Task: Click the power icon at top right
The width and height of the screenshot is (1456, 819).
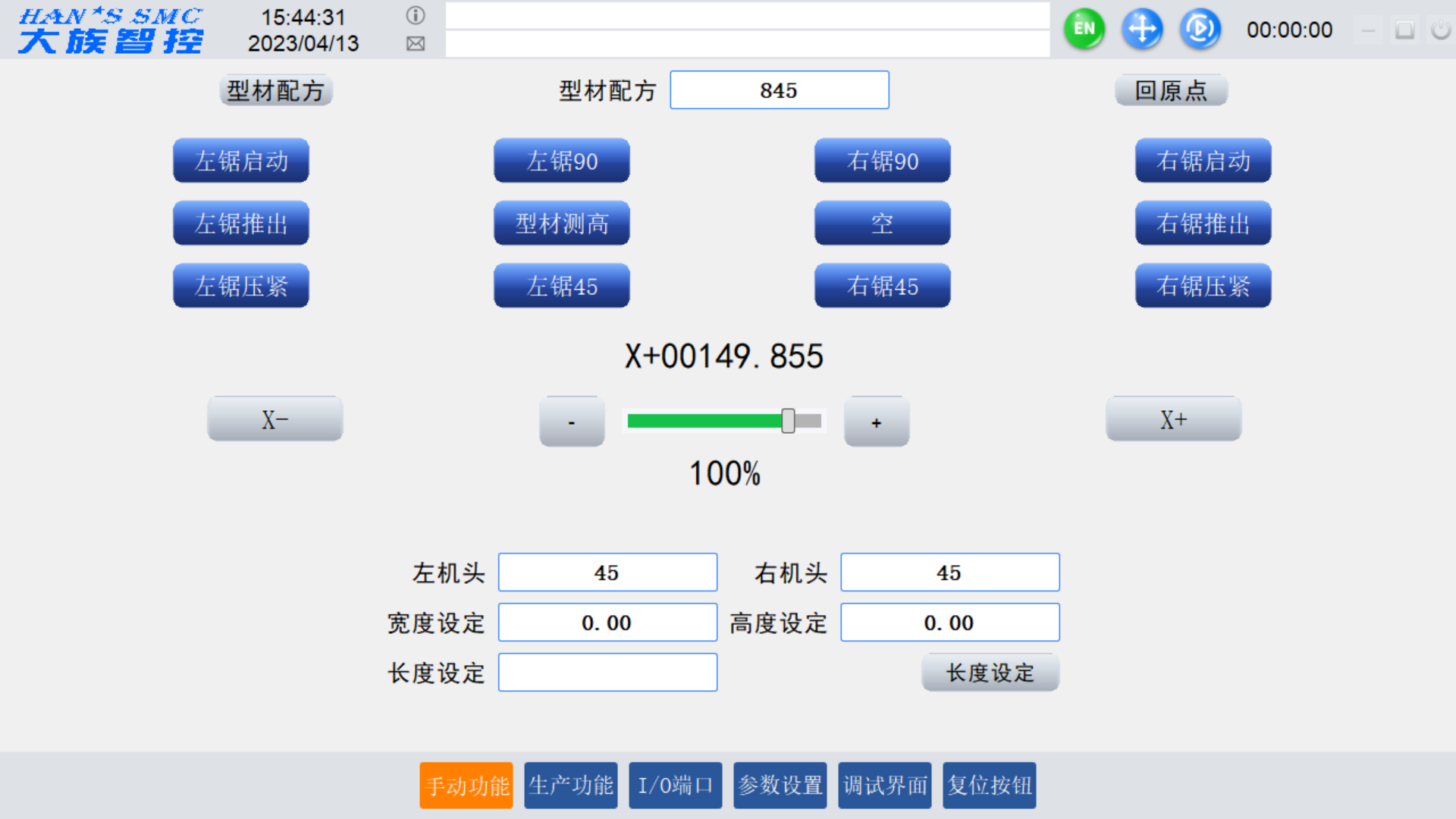Action: point(1440,30)
